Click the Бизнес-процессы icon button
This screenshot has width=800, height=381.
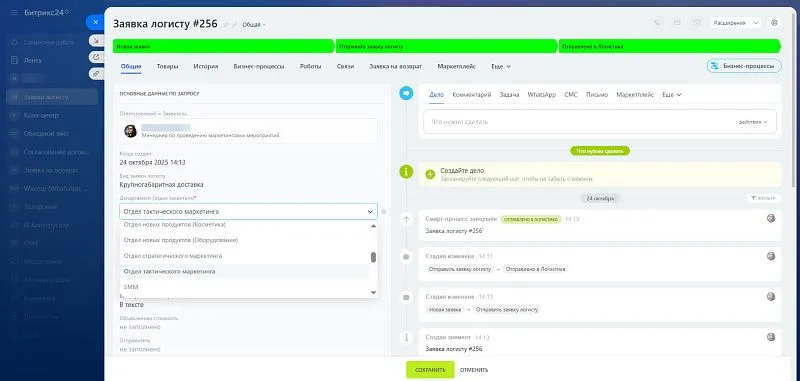(744, 66)
